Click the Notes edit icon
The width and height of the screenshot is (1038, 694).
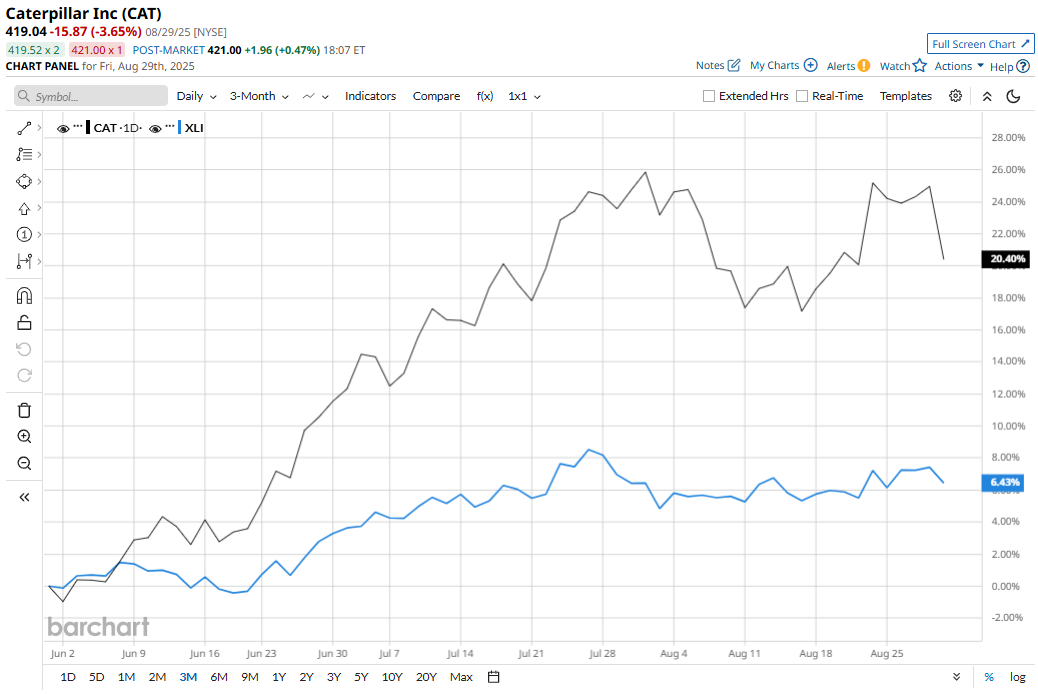coord(733,66)
